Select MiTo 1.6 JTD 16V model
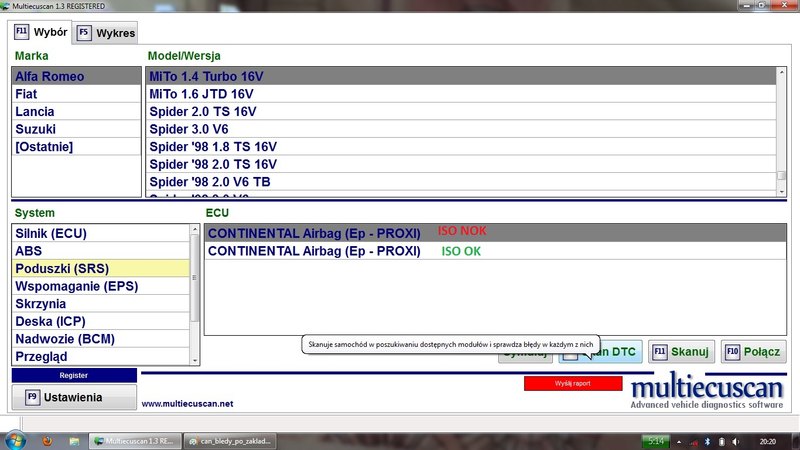The width and height of the screenshot is (800, 450). (461, 94)
